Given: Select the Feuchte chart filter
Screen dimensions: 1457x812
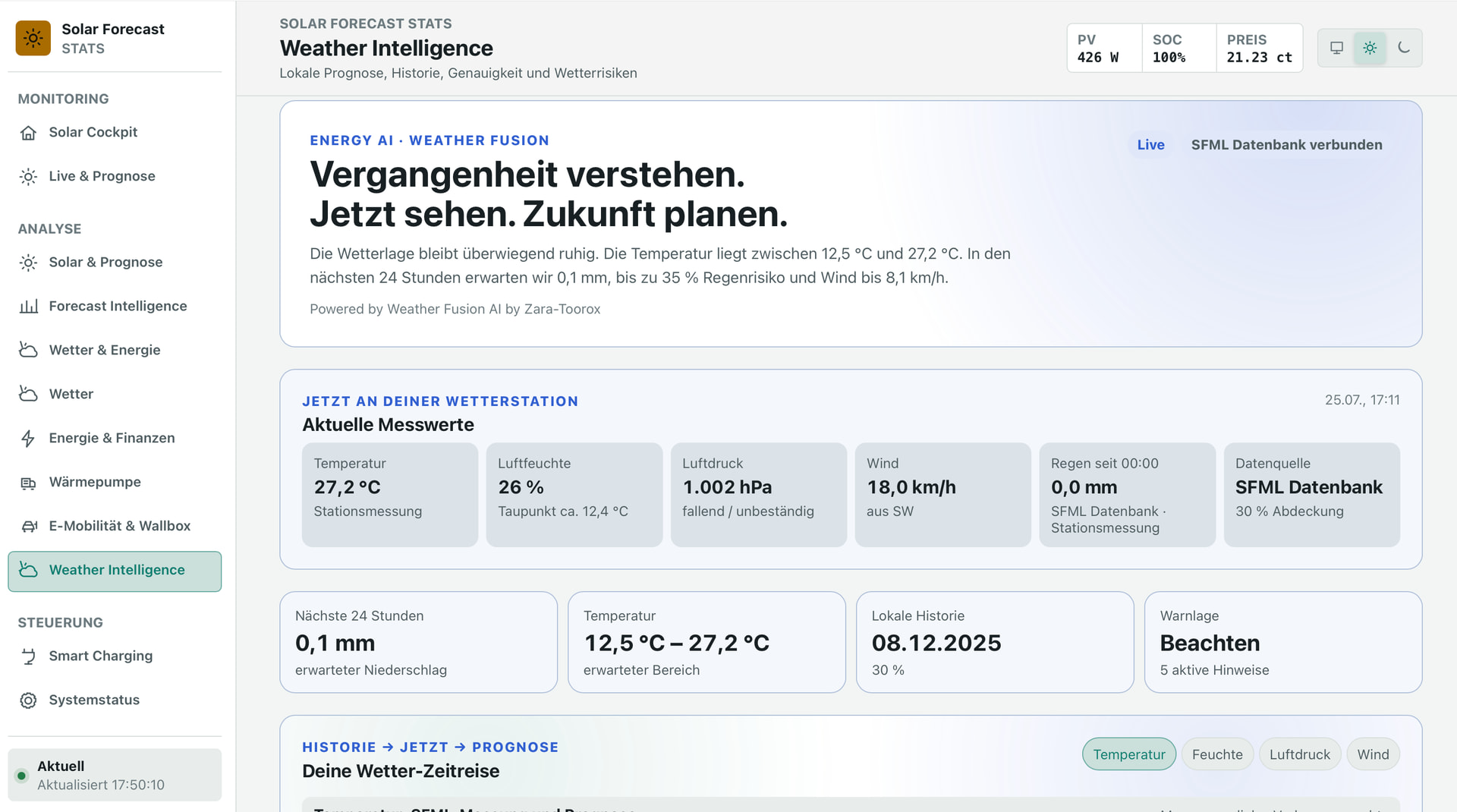Looking at the screenshot, I should click(x=1217, y=754).
